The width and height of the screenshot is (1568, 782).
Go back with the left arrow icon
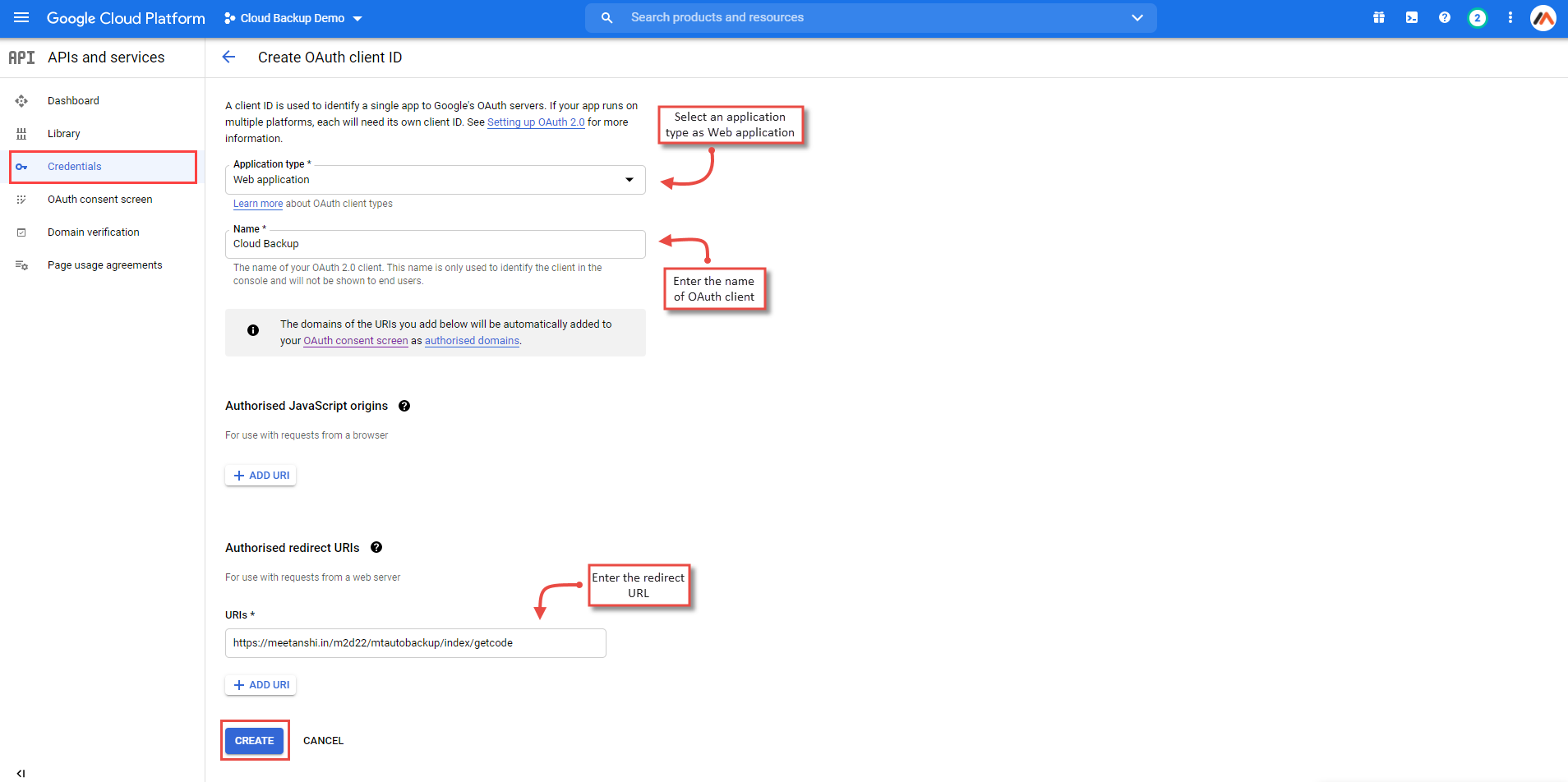tap(228, 57)
